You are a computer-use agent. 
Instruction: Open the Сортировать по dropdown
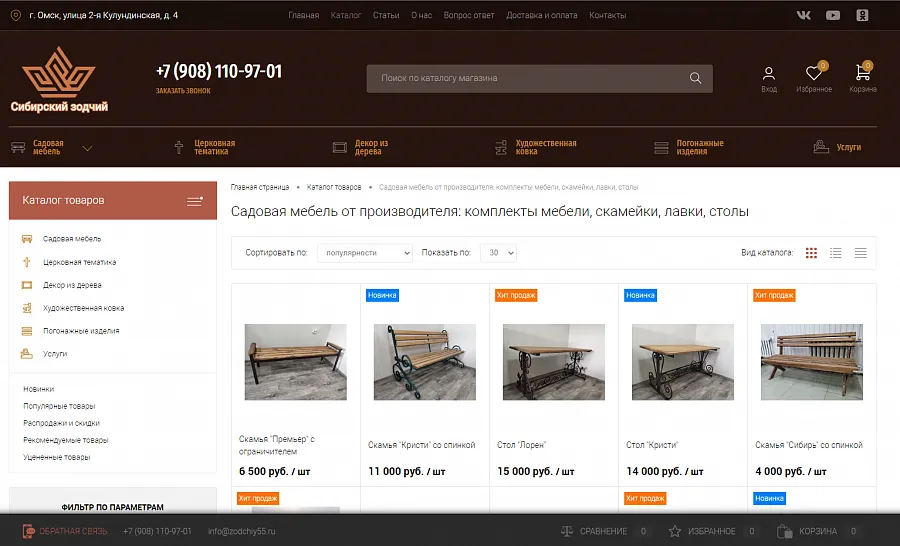click(365, 253)
